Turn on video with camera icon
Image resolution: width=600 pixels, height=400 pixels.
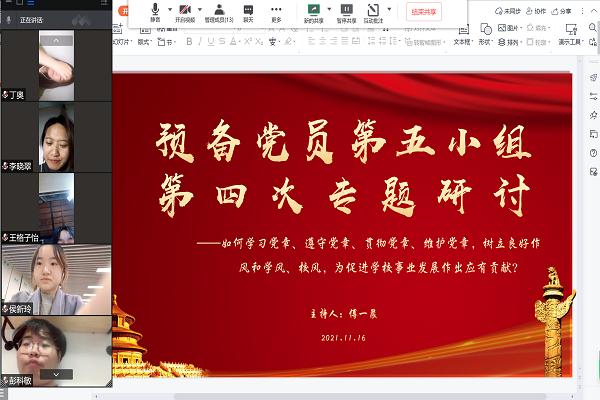(x=186, y=12)
